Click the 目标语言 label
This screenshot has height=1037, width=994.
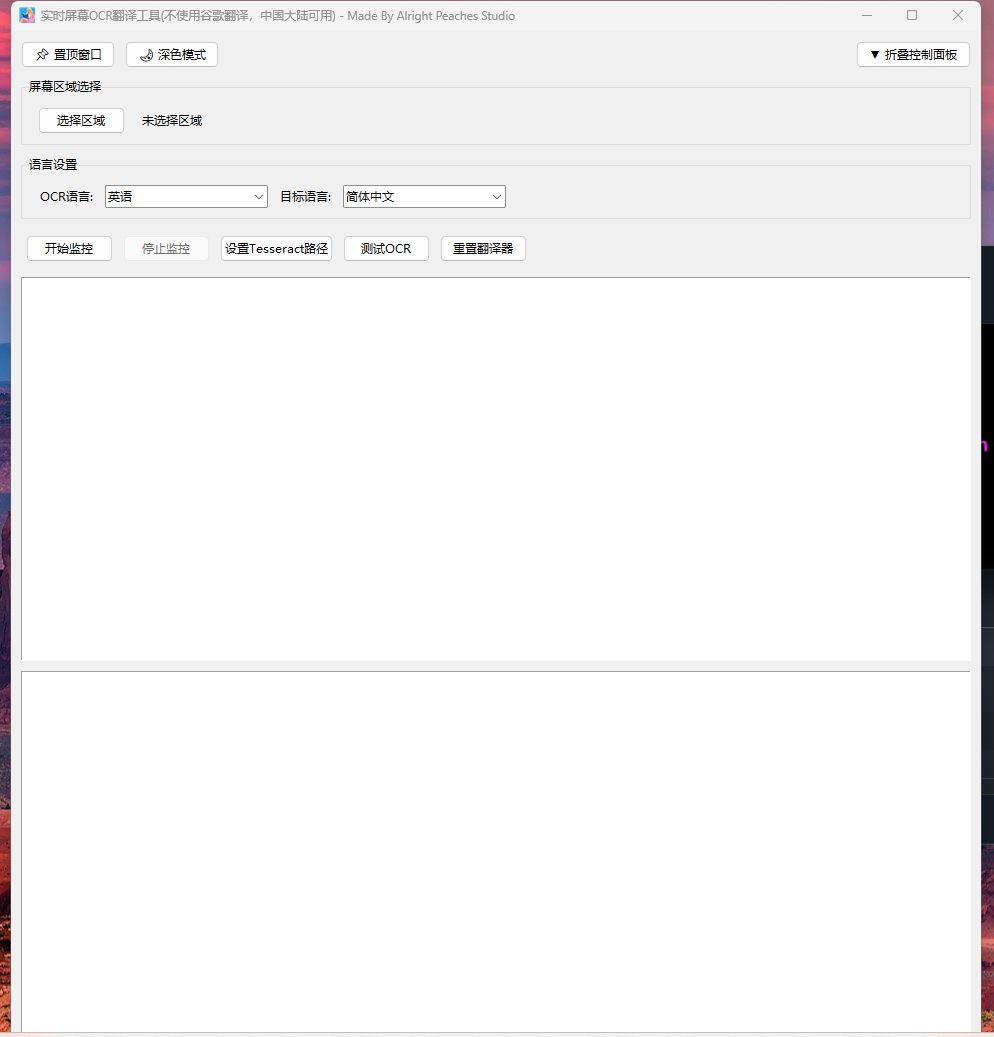(306, 197)
